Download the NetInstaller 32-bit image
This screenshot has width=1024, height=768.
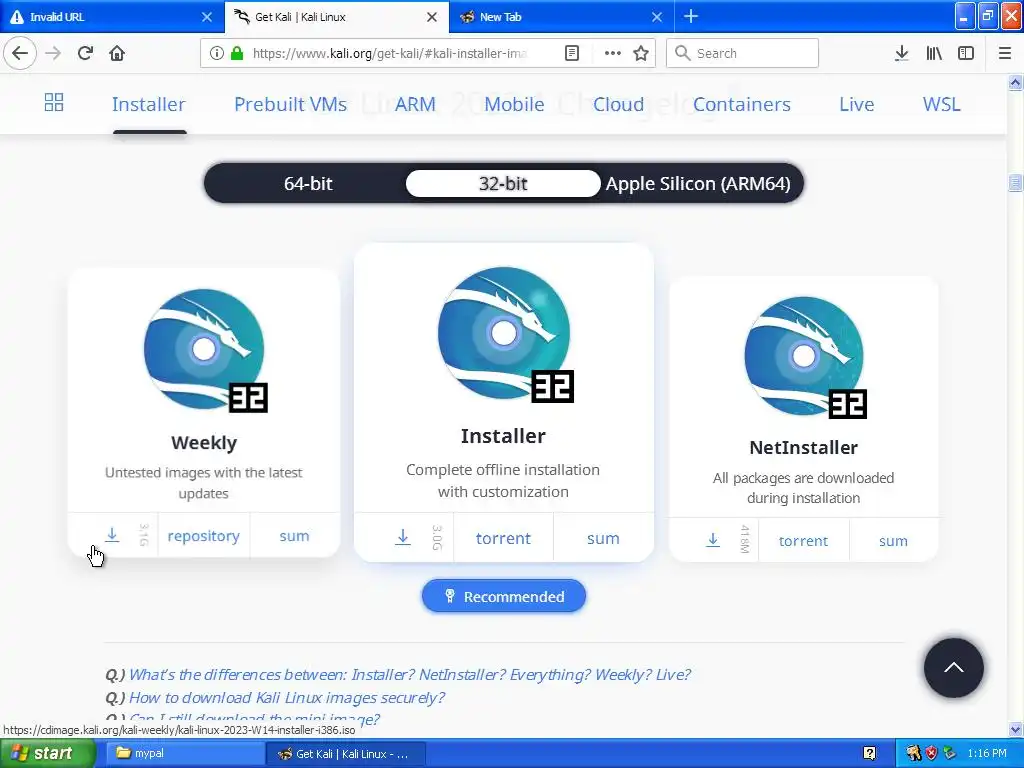coord(713,540)
